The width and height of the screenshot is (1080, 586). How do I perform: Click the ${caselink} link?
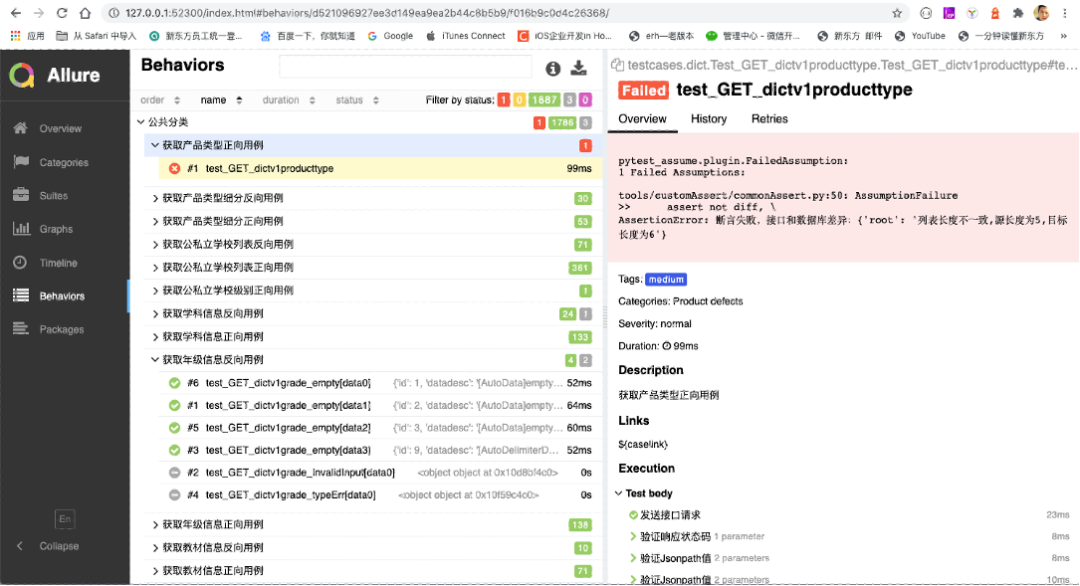tap(643, 444)
